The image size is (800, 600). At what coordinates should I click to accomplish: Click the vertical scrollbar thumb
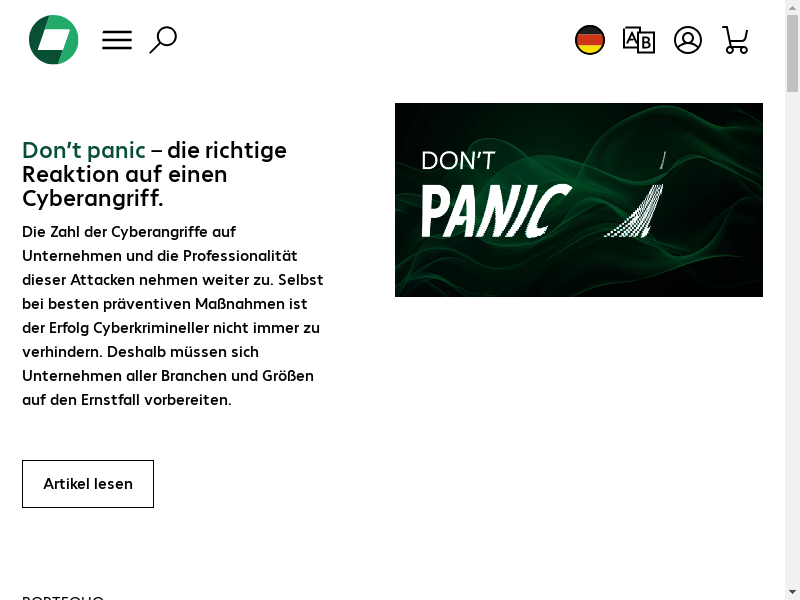792,53
